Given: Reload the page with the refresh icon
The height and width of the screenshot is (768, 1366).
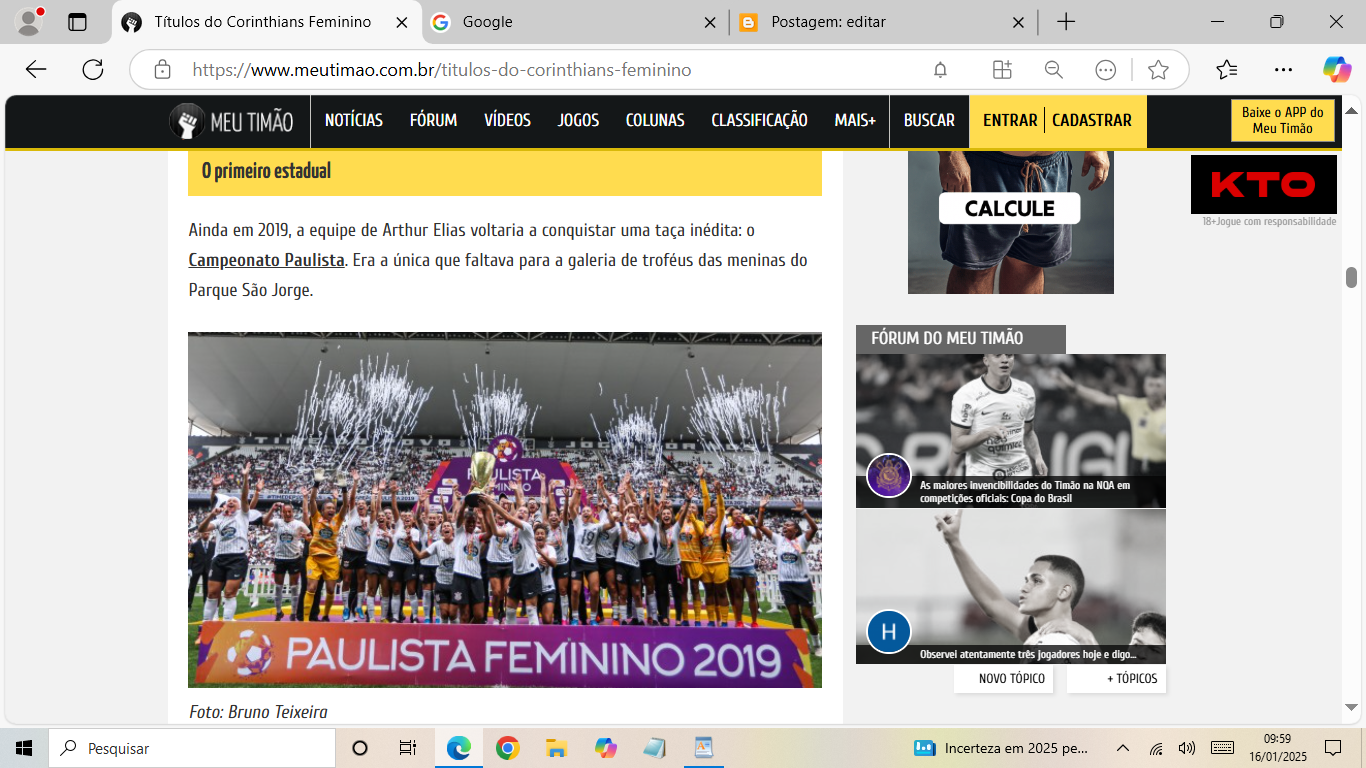Looking at the screenshot, I should 93,69.
